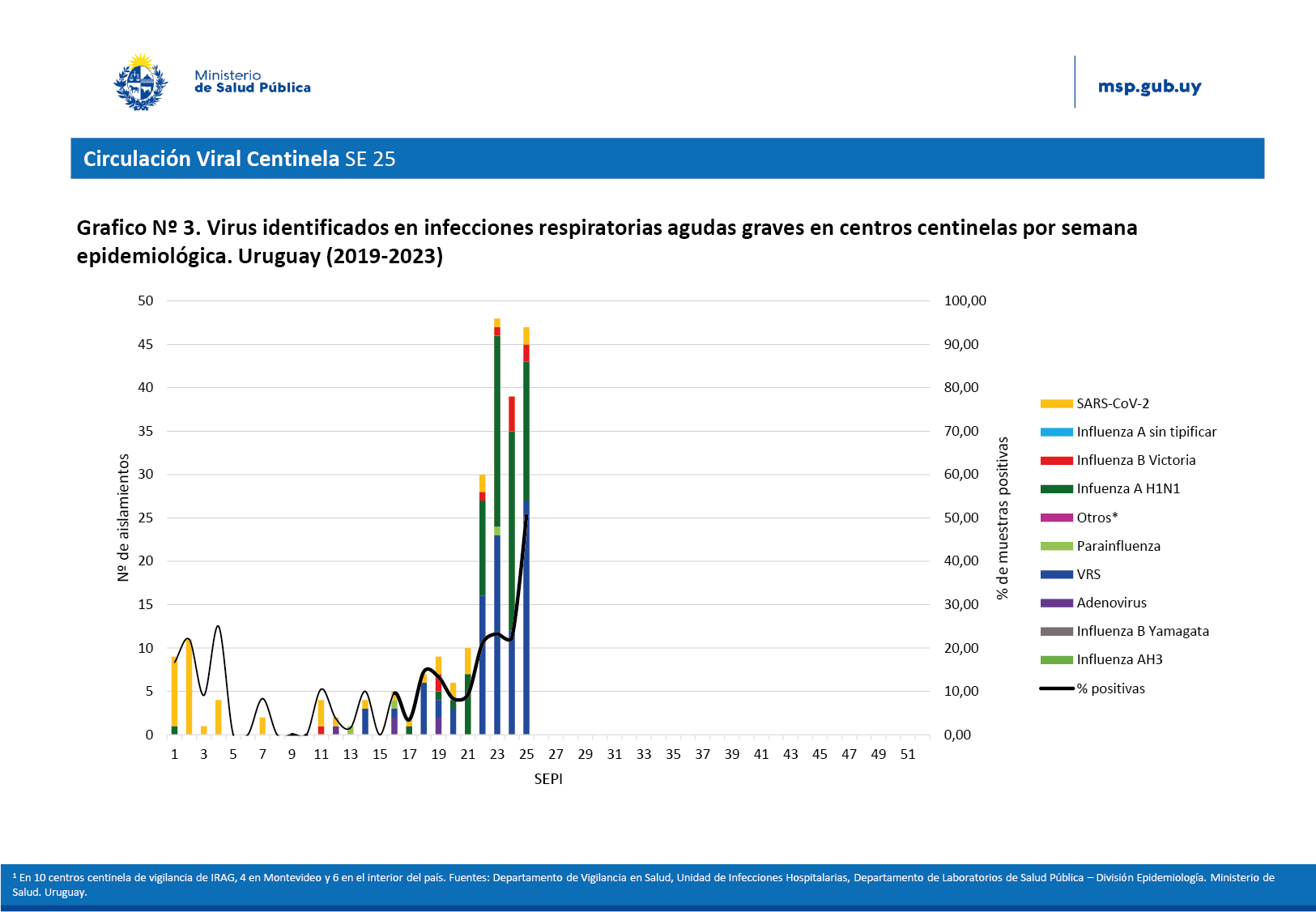Click the Adenovirus legend color swatch
Viewport: 1316px width, 912px height.
click(x=1056, y=603)
